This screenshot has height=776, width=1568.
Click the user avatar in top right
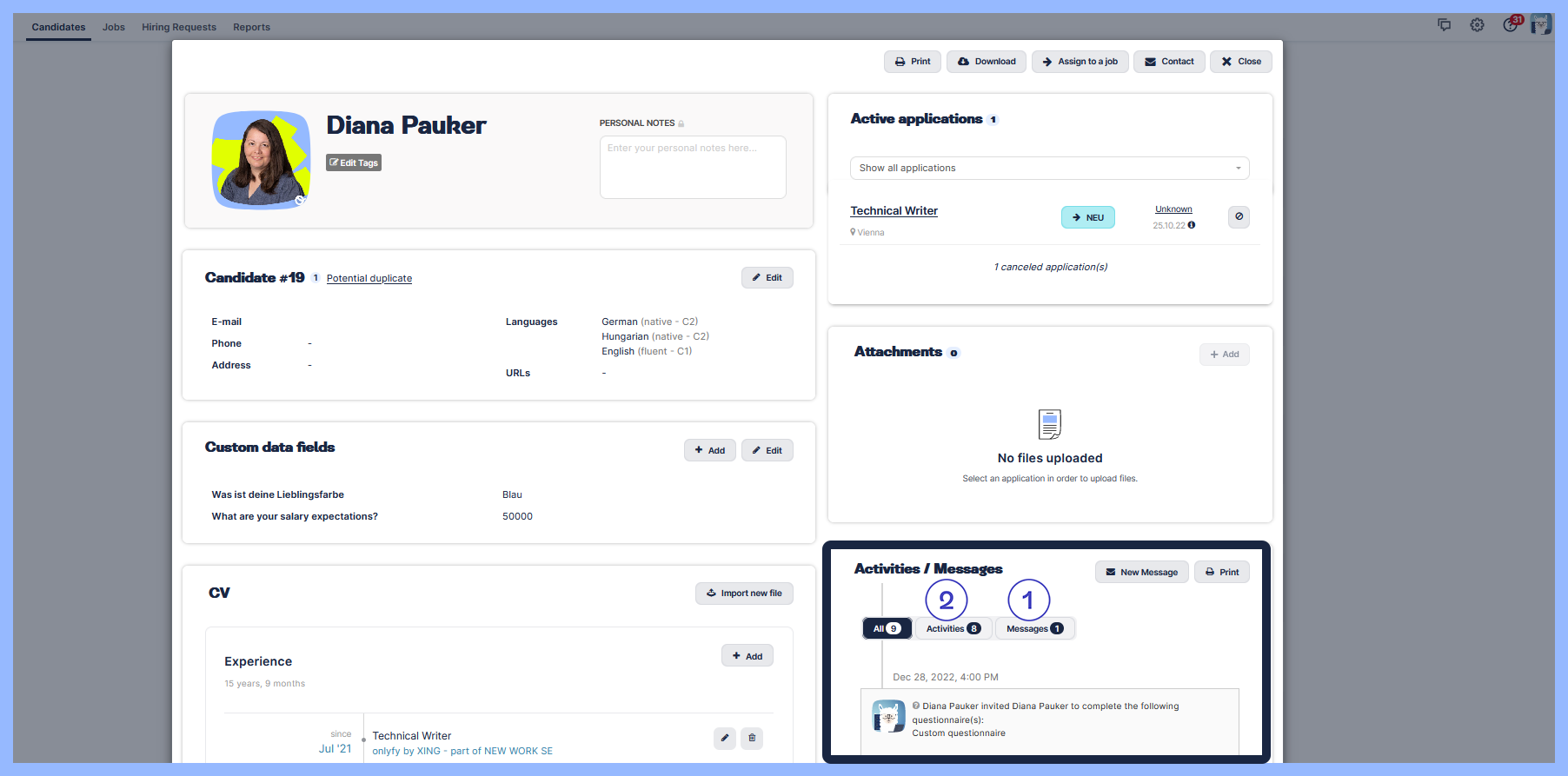[x=1541, y=24]
